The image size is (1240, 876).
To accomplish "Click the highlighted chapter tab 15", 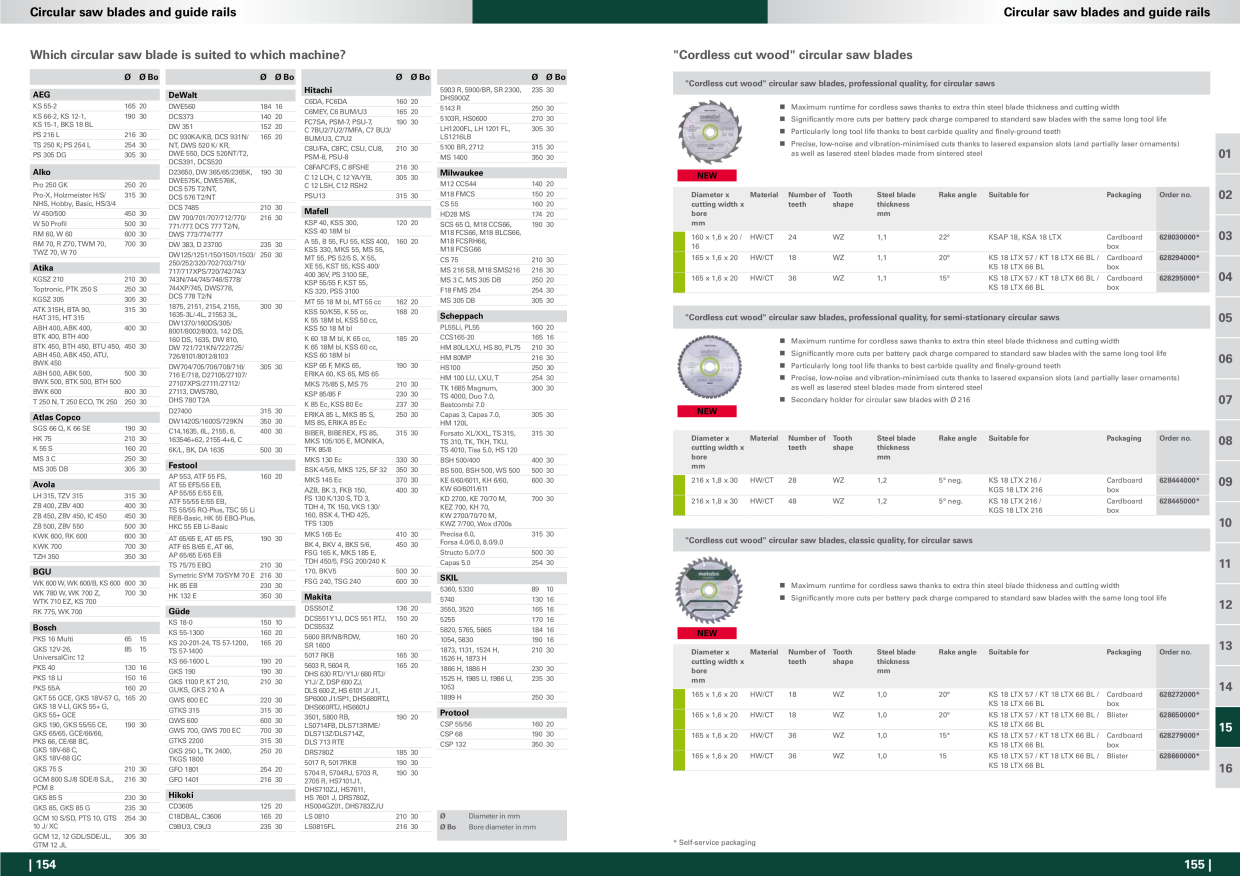I will (1226, 728).
